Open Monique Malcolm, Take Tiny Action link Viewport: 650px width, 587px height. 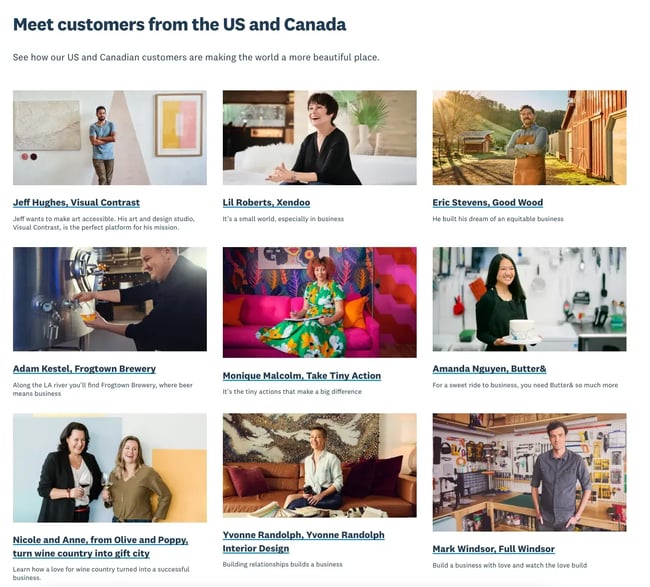(x=301, y=376)
